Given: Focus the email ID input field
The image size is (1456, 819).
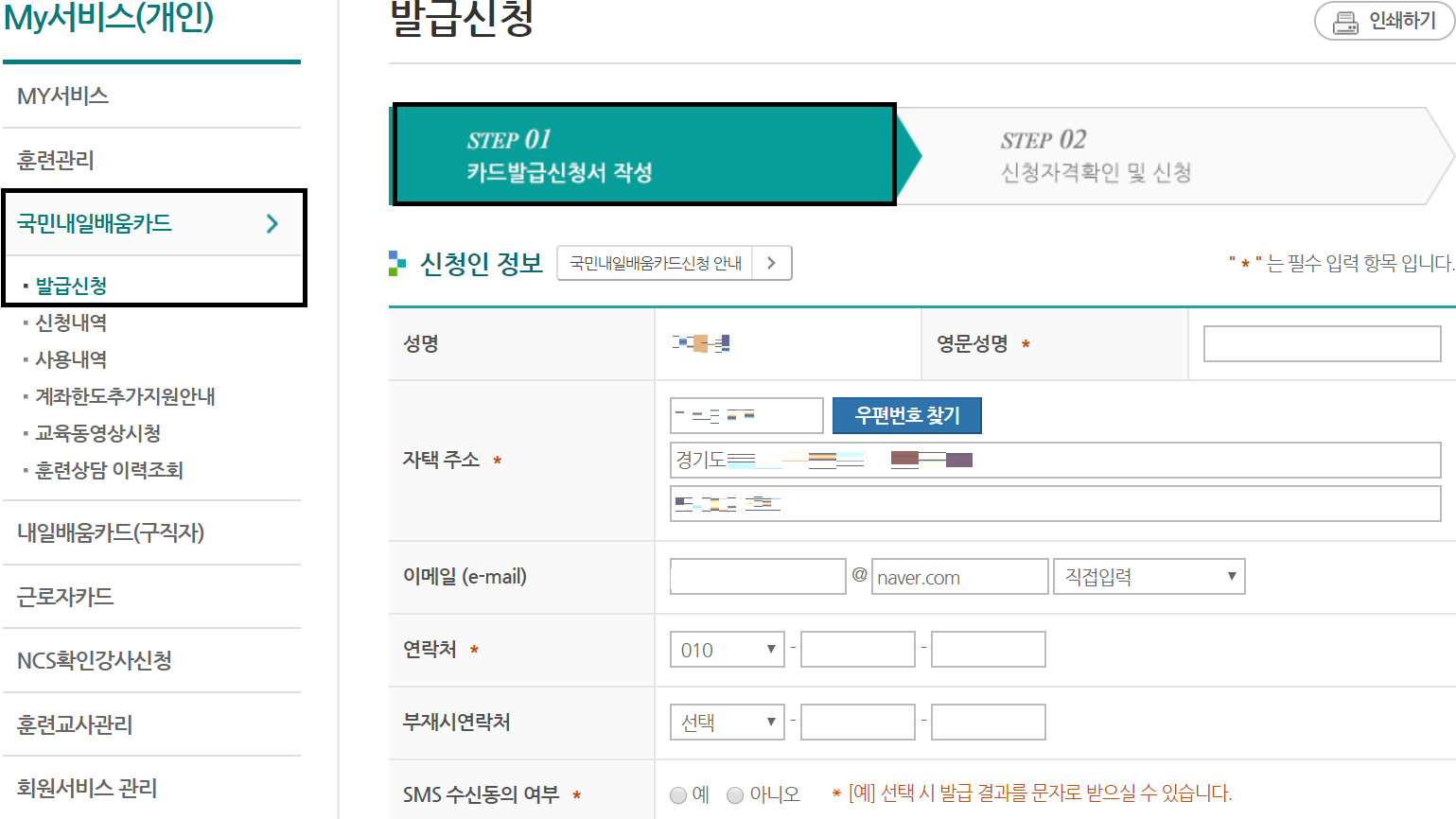Looking at the screenshot, I should point(758,576).
